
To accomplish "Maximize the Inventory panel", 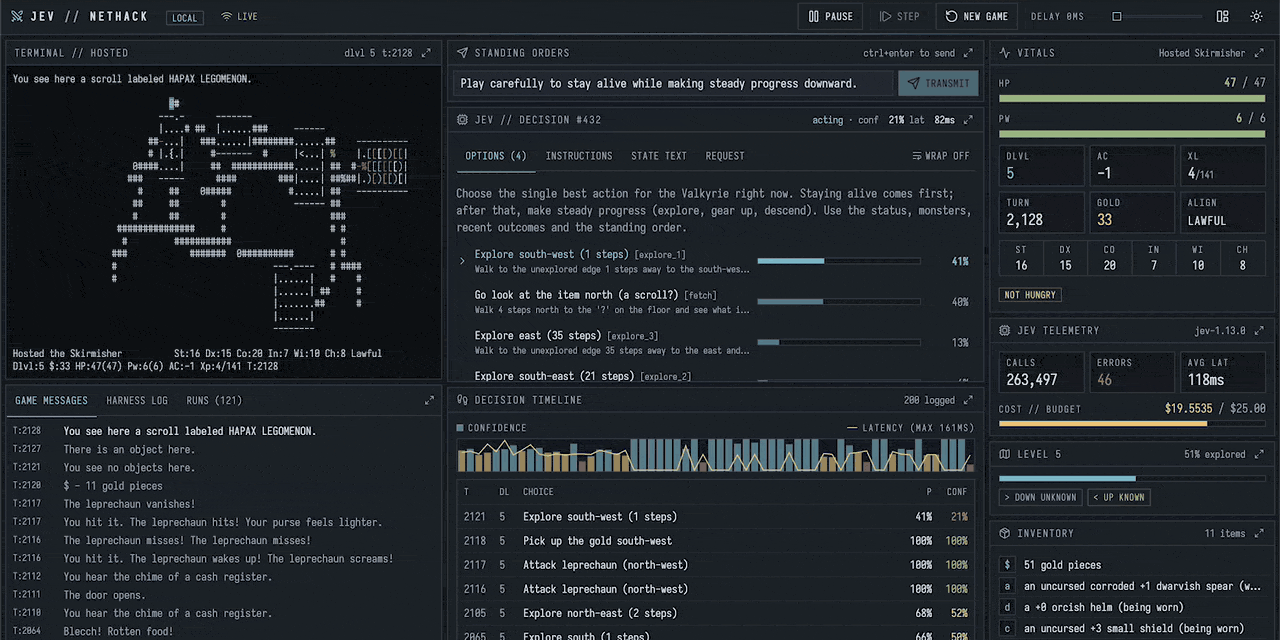I will (1259, 533).
